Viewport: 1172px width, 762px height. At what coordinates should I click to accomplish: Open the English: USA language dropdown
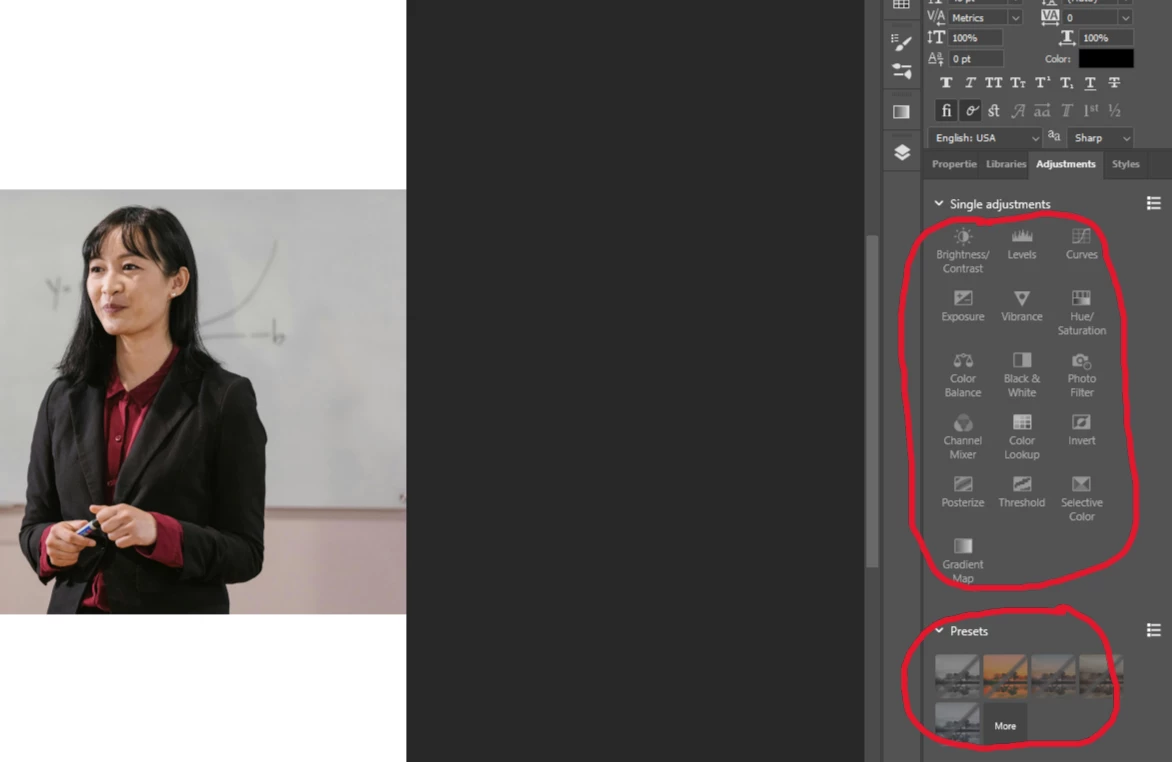pos(986,138)
